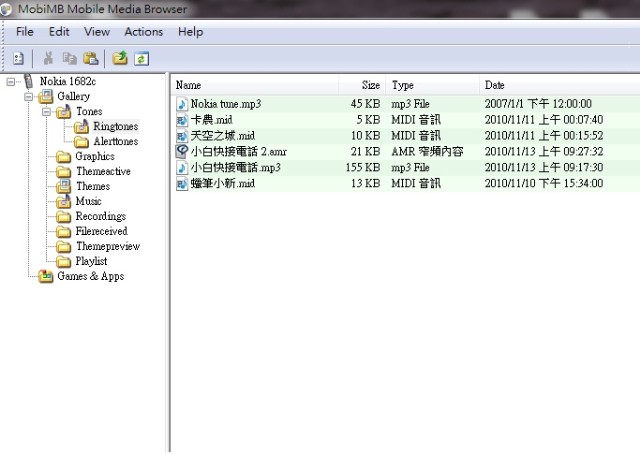Image resolution: width=640 pixels, height=454 pixels.
Task: Collapse the Nokia 1682c root node
Action: (10, 82)
